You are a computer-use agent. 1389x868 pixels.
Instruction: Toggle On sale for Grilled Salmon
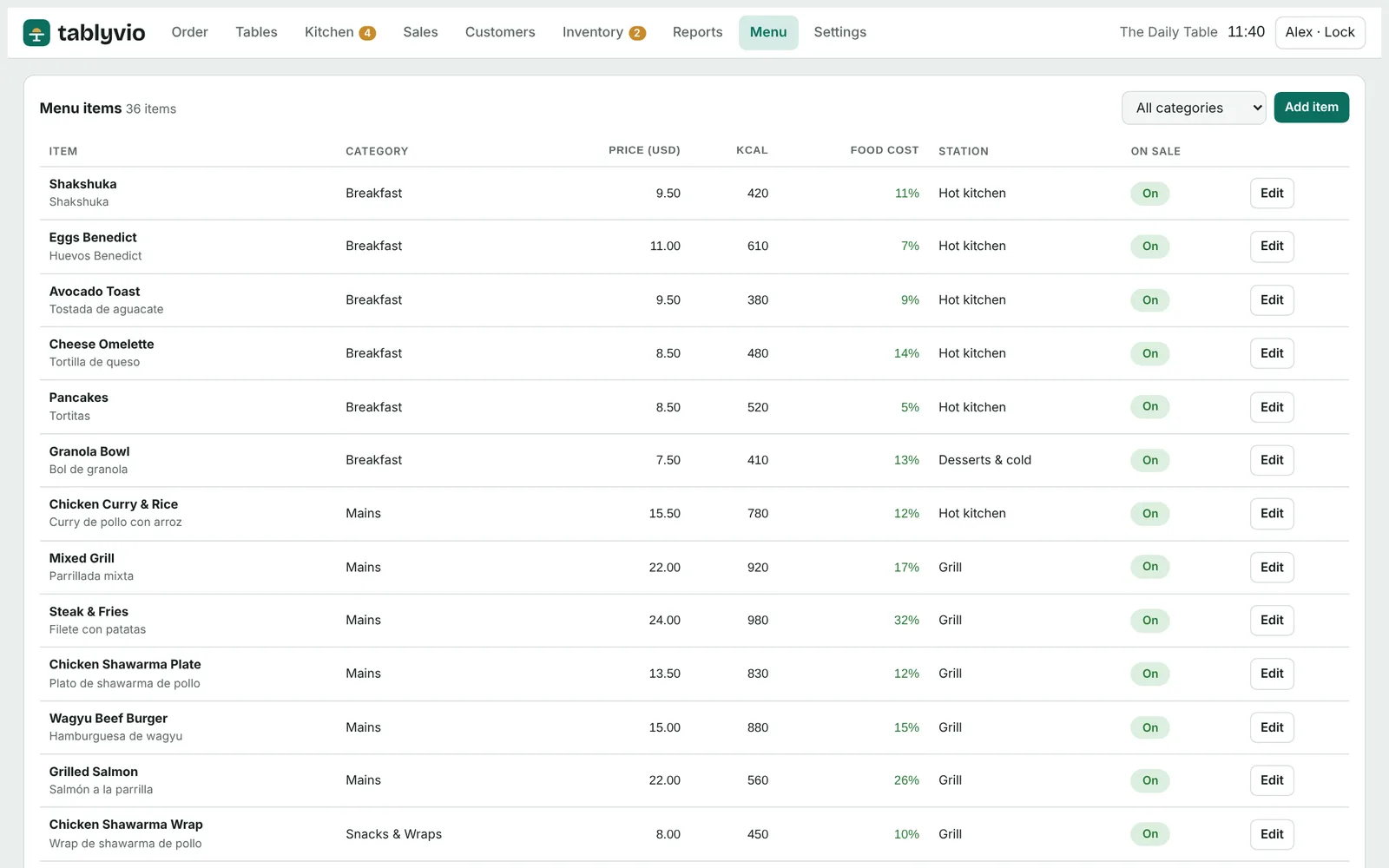(1149, 780)
